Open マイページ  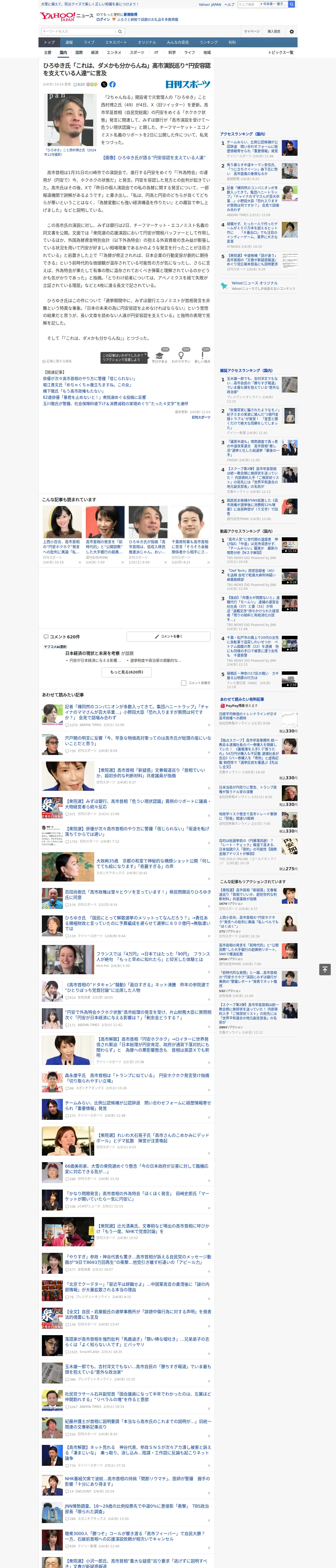point(251,31)
